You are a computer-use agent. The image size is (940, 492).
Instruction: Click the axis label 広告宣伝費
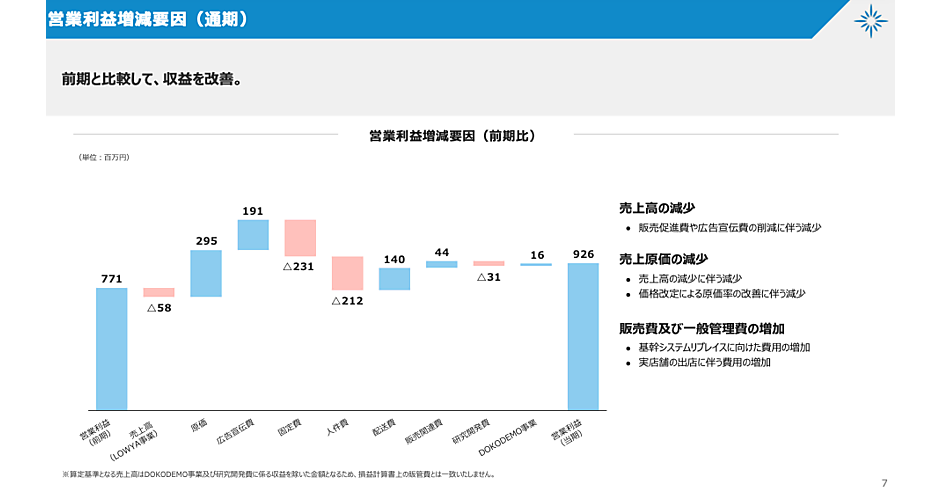coord(235,431)
